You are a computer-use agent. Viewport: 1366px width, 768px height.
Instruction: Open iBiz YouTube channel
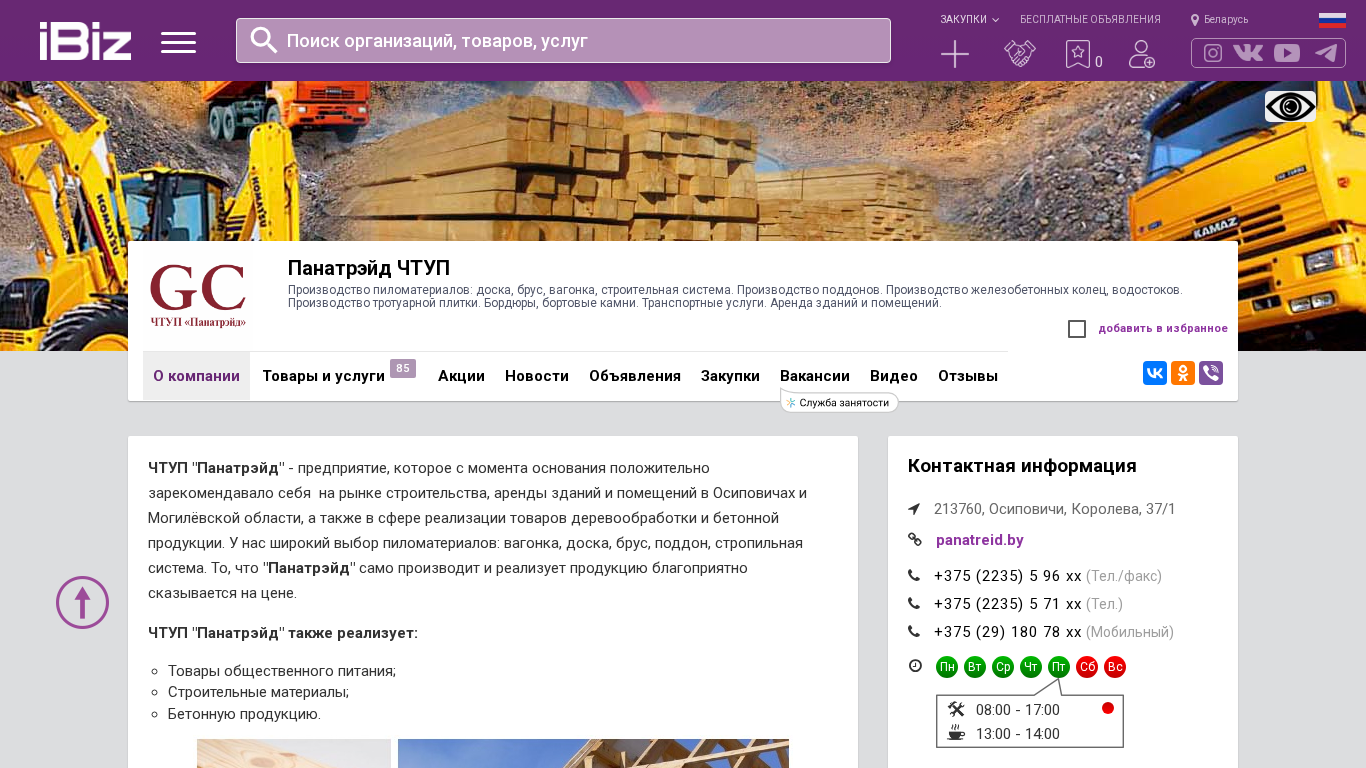click(1287, 53)
